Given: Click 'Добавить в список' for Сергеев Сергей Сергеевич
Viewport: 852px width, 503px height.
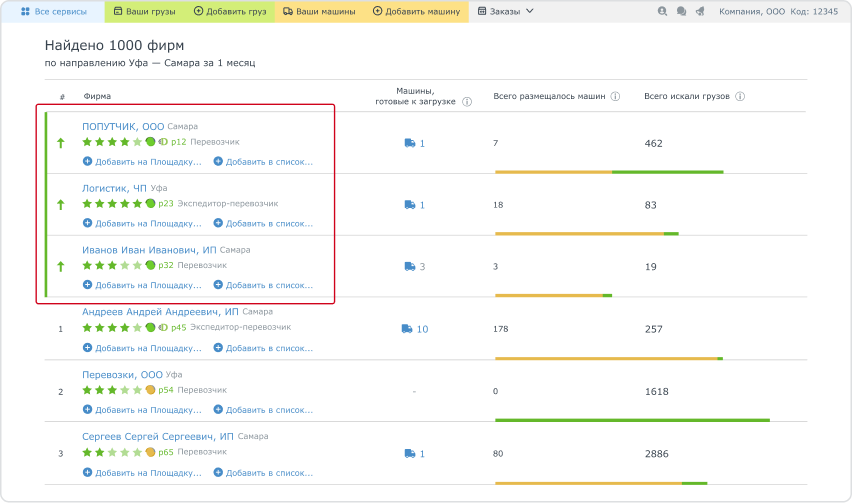Looking at the screenshot, I should coord(263,472).
